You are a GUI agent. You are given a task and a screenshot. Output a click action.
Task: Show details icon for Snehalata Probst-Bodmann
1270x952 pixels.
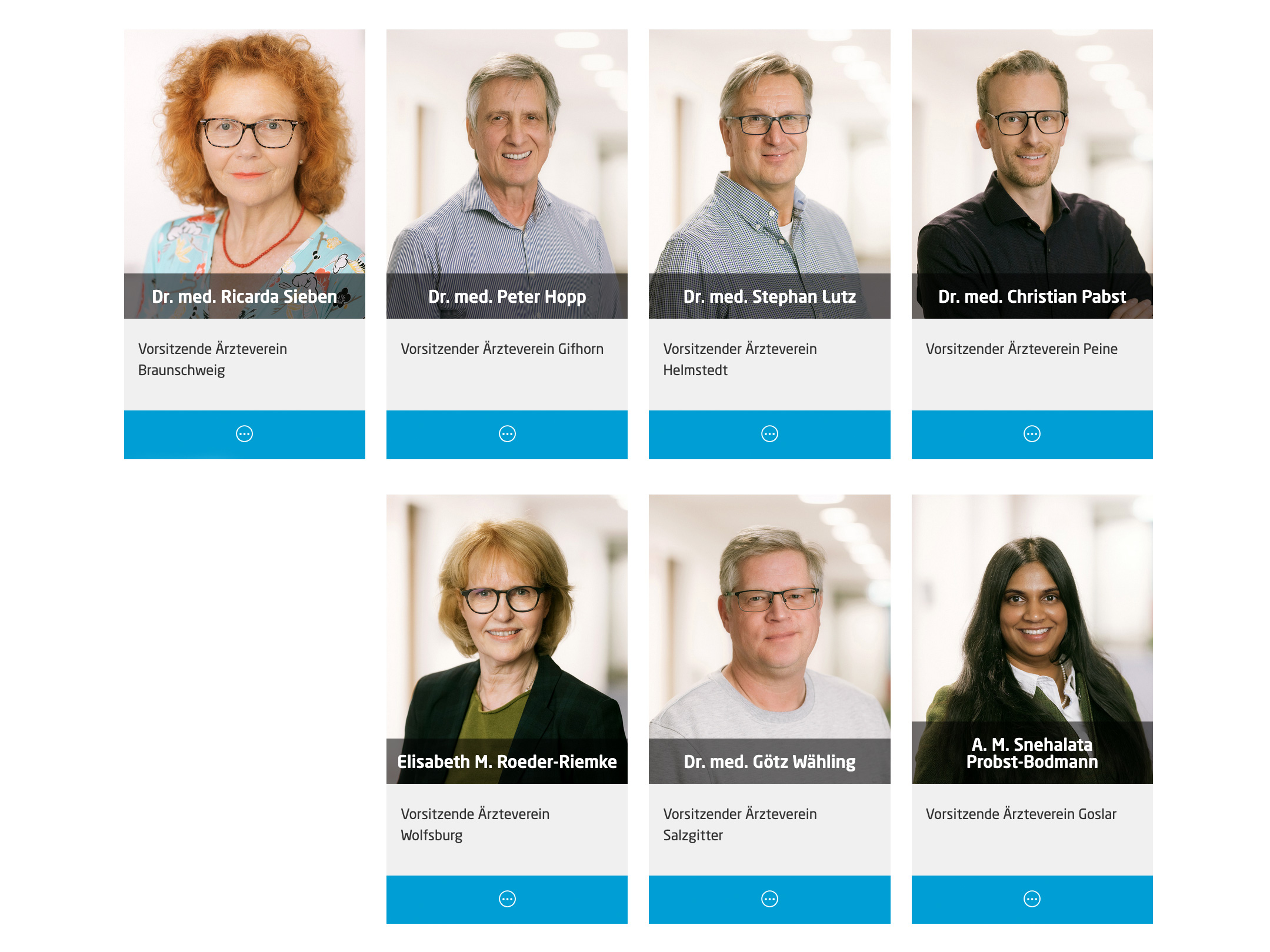(1032, 899)
